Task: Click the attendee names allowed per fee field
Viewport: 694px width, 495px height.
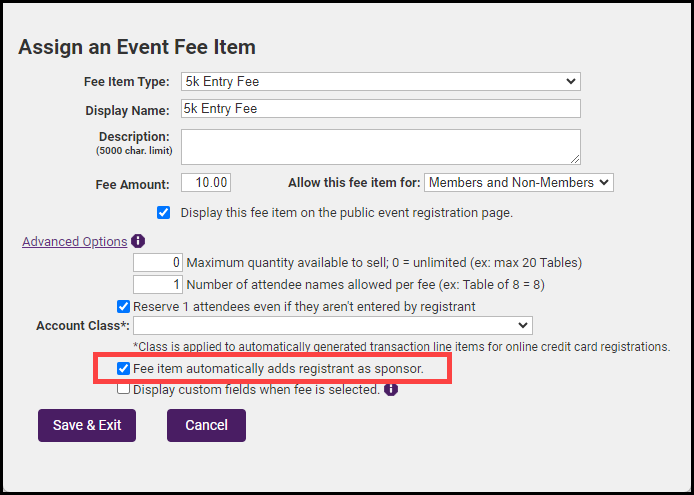Action: (158, 284)
